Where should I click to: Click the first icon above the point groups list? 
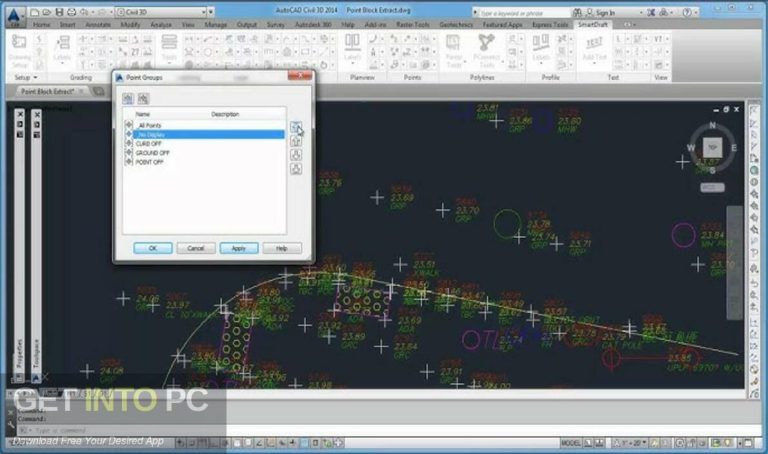point(128,98)
